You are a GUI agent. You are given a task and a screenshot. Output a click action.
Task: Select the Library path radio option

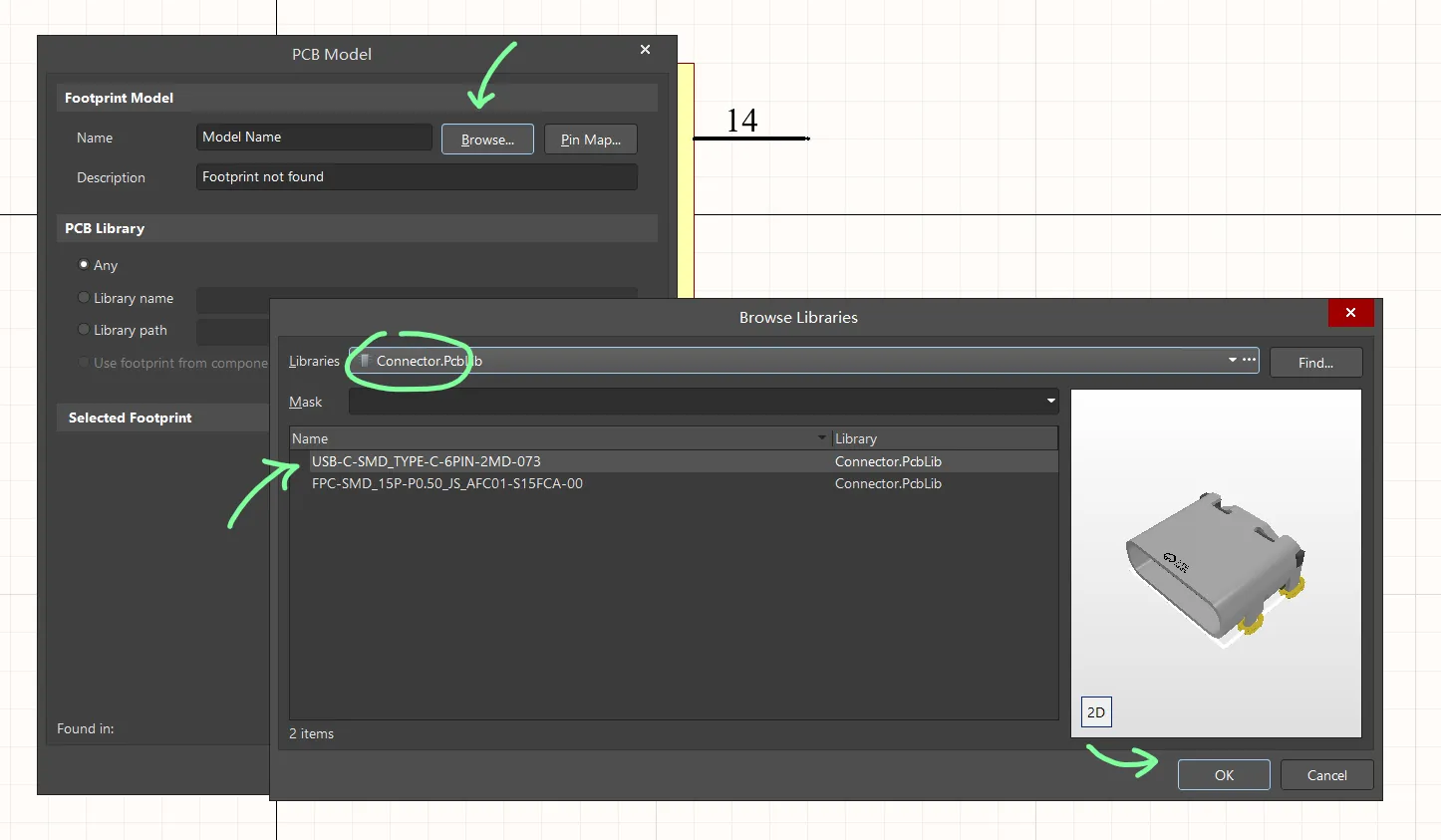pyautogui.click(x=84, y=330)
